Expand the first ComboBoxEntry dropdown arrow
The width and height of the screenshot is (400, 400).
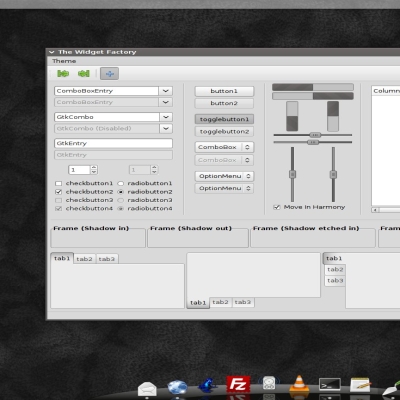[x=166, y=91]
